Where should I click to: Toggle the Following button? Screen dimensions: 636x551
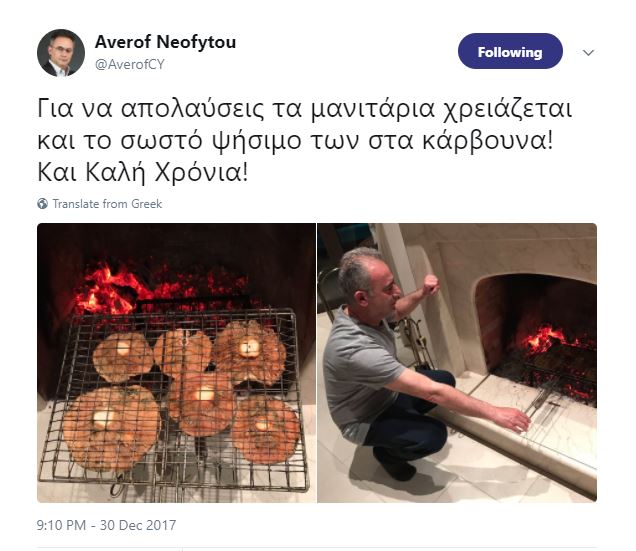pyautogui.click(x=510, y=51)
